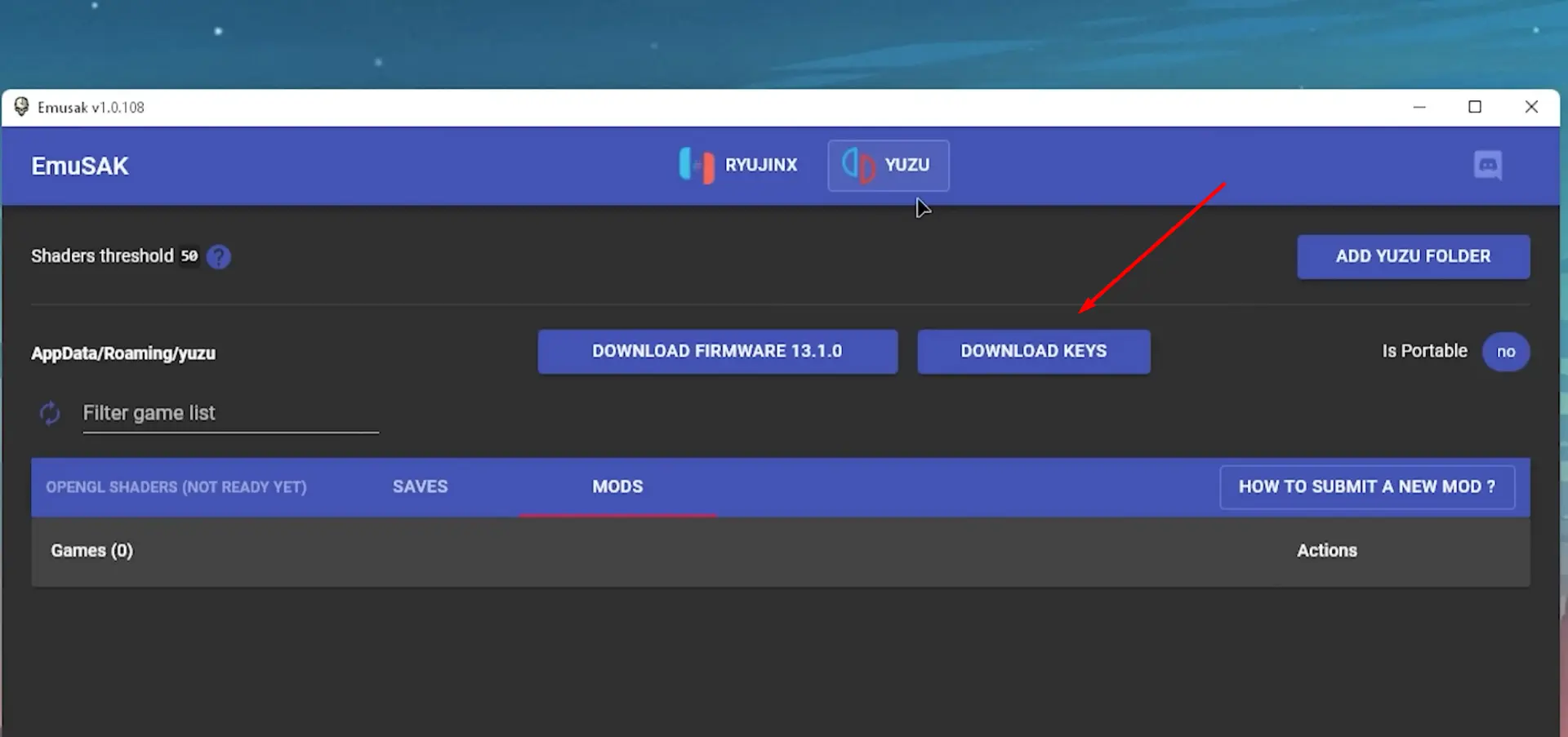Click the Actions column header

coord(1327,551)
